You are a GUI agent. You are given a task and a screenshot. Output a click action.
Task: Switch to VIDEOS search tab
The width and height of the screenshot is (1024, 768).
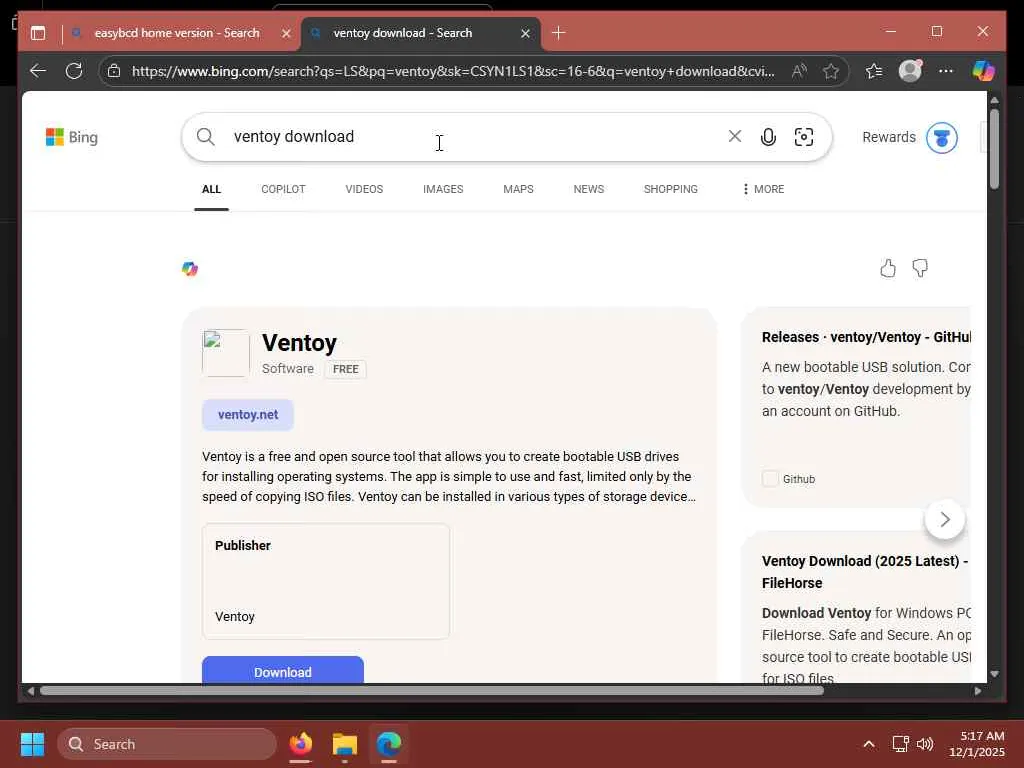pyautogui.click(x=364, y=189)
